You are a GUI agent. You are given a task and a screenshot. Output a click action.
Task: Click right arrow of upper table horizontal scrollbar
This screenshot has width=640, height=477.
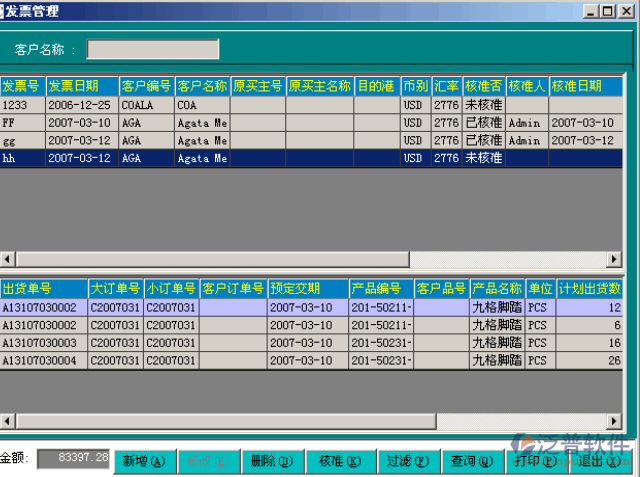point(615,260)
